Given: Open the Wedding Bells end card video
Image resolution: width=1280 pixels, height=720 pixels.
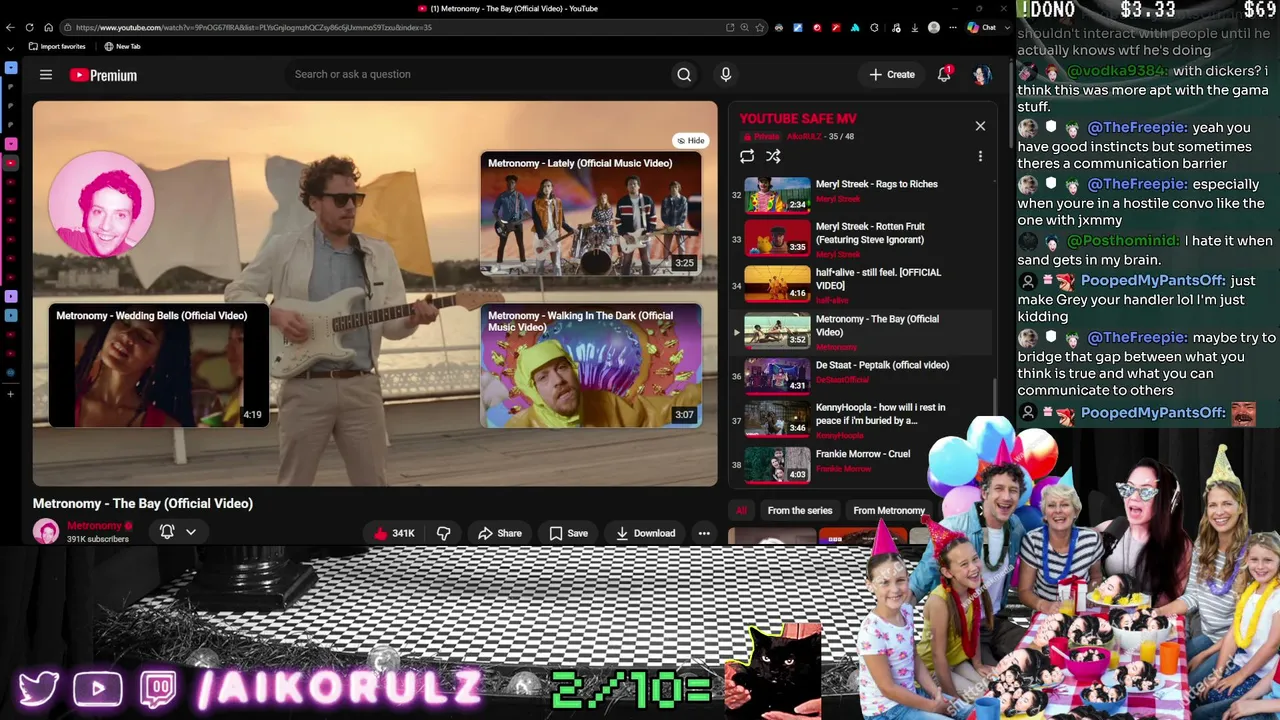Looking at the screenshot, I should click(159, 366).
